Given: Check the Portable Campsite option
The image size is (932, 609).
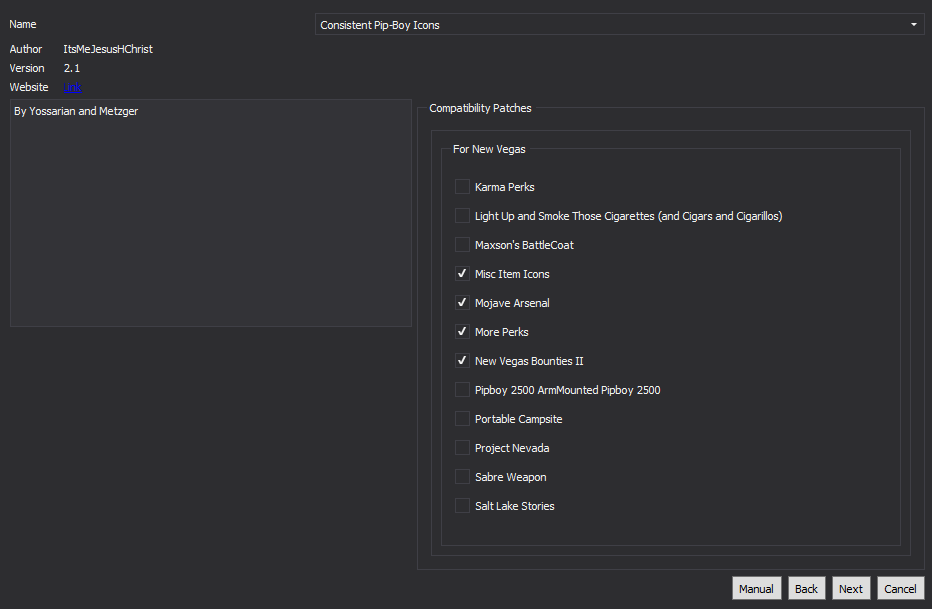Looking at the screenshot, I should point(462,419).
